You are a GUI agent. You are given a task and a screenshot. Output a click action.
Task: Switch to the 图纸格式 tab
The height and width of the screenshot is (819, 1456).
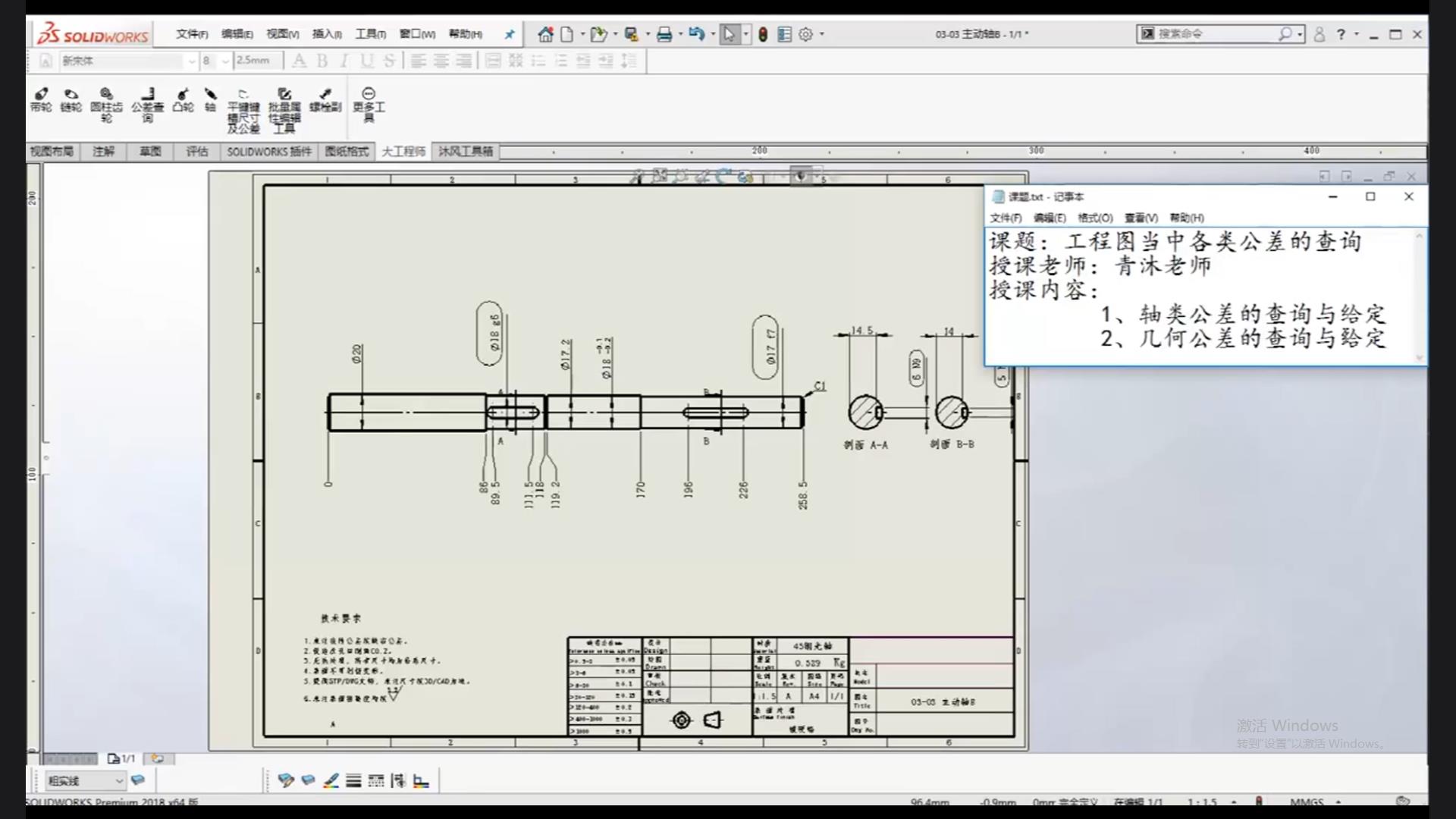[347, 152]
